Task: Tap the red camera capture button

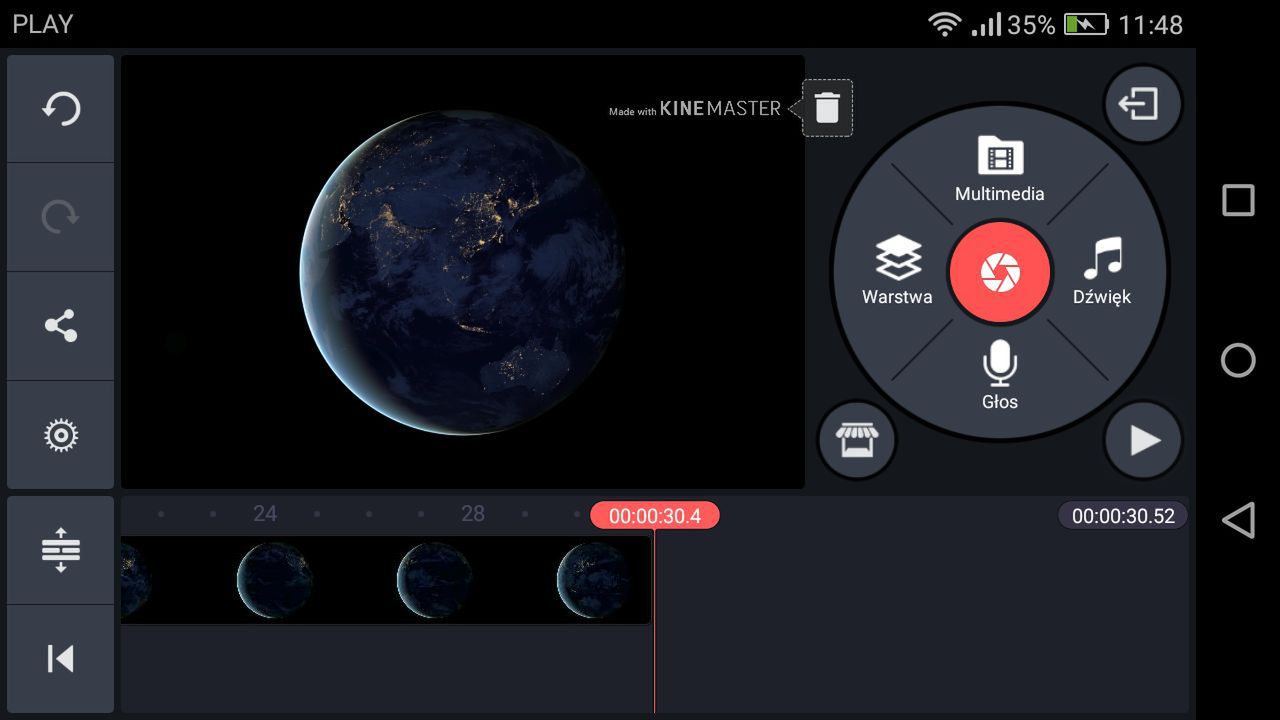Action: pos(1000,272)
